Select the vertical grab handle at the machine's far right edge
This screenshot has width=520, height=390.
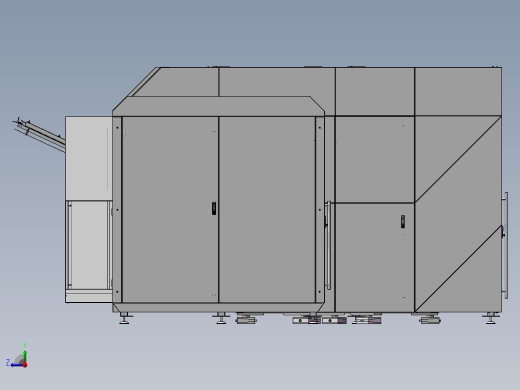[x=506, y=245]
